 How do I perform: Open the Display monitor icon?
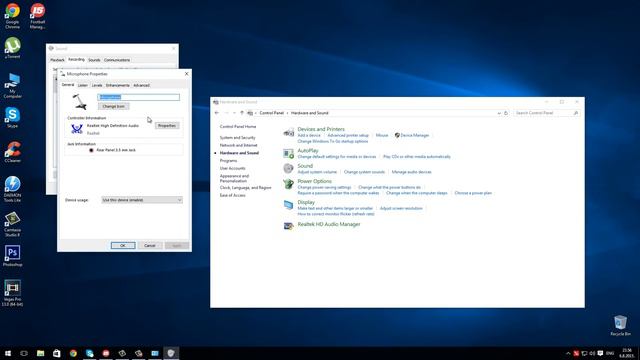(289, 205)
